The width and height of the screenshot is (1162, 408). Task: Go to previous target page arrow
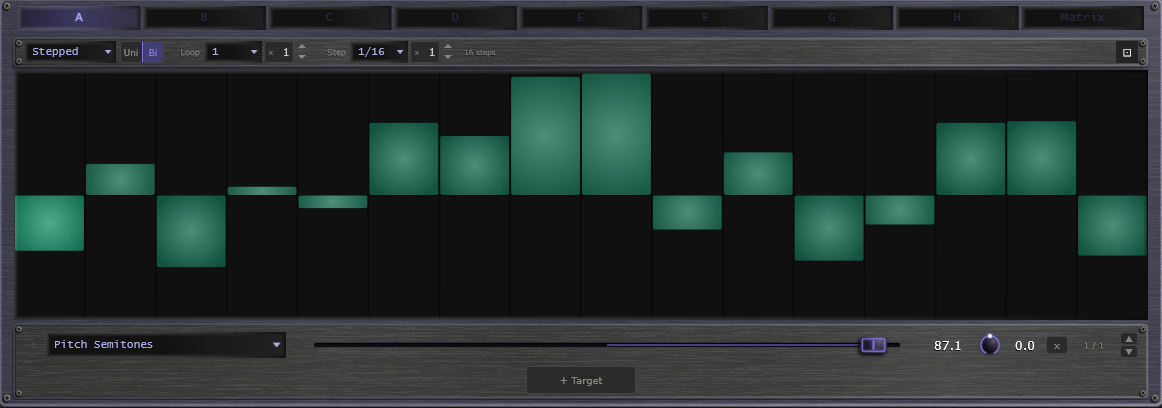[x=1129, y=338]
